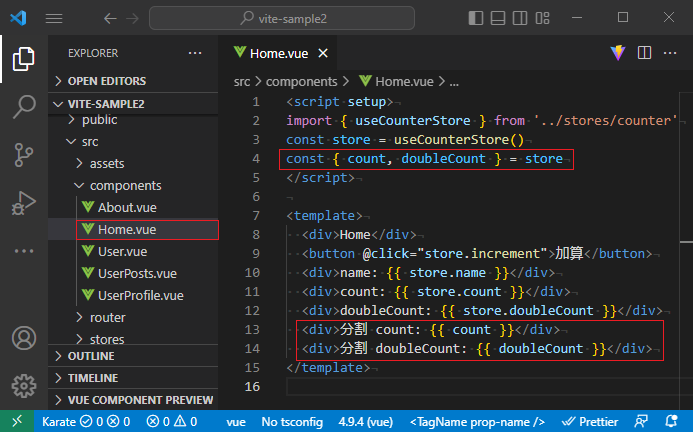The image size is (693, 432).
Task: Open the remote window button in status bar
Action: (x=17, y=421)
